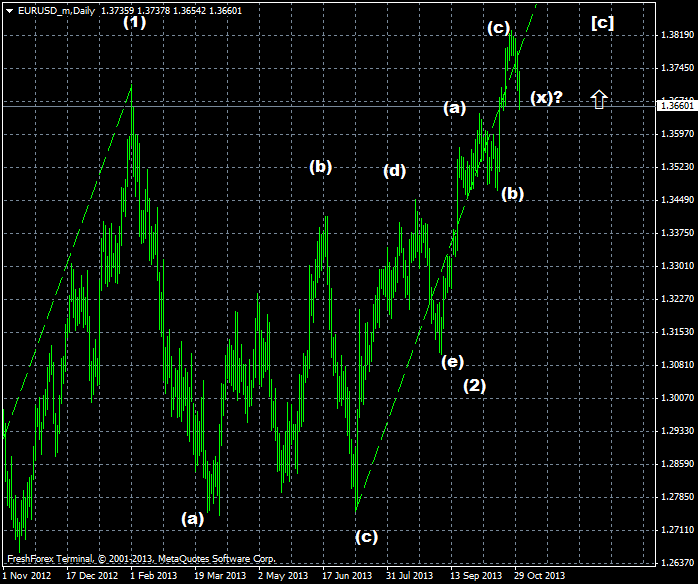Click the EURUSD_m,Daily chart title text
698x584 pixels.
[x=56, y=10]
